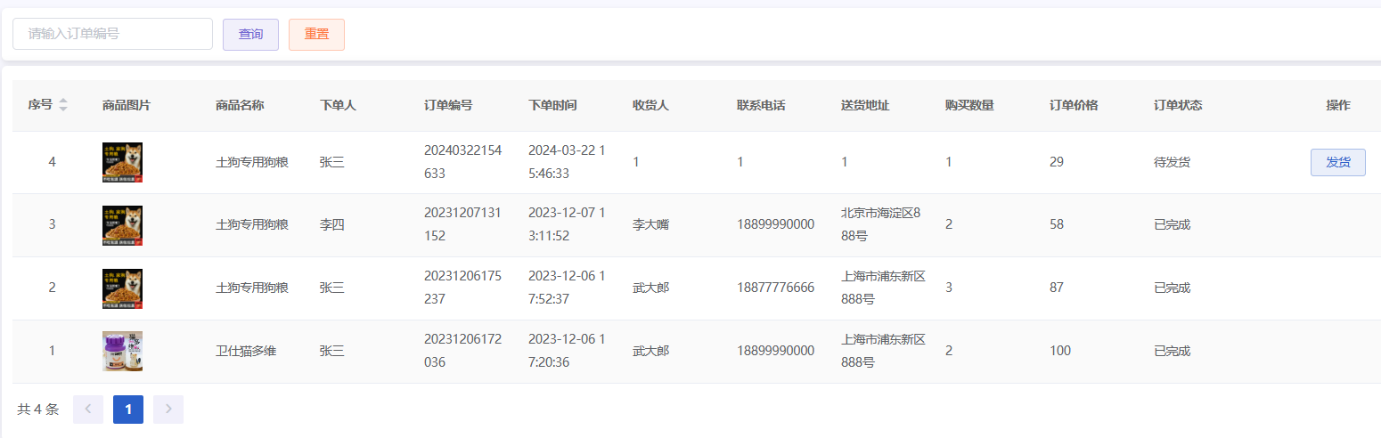Open product image of order row 4
1381x438 pixels.
point(122,162)
